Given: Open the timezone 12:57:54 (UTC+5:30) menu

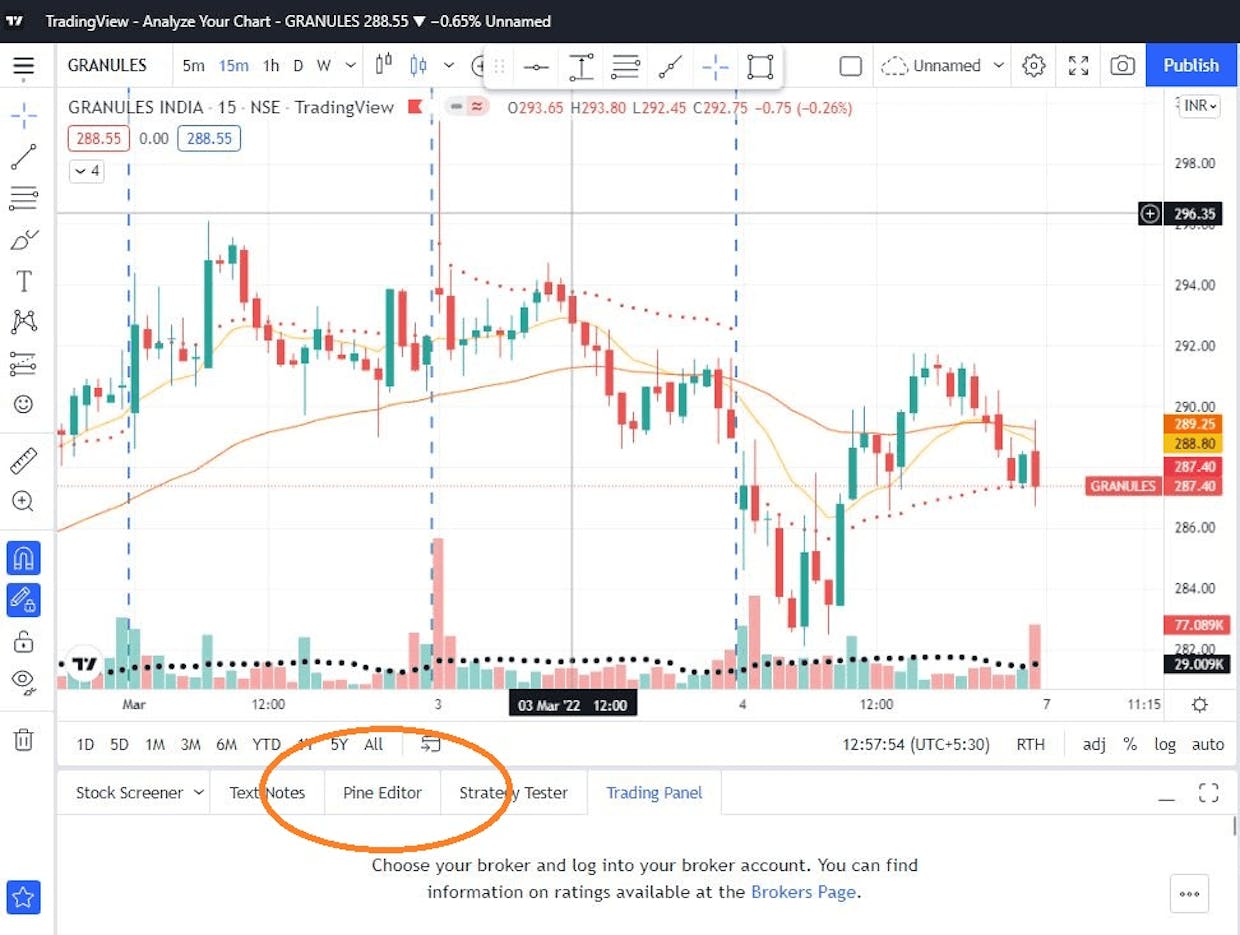Looking at the screenshot, I should (x=916, y=744).
